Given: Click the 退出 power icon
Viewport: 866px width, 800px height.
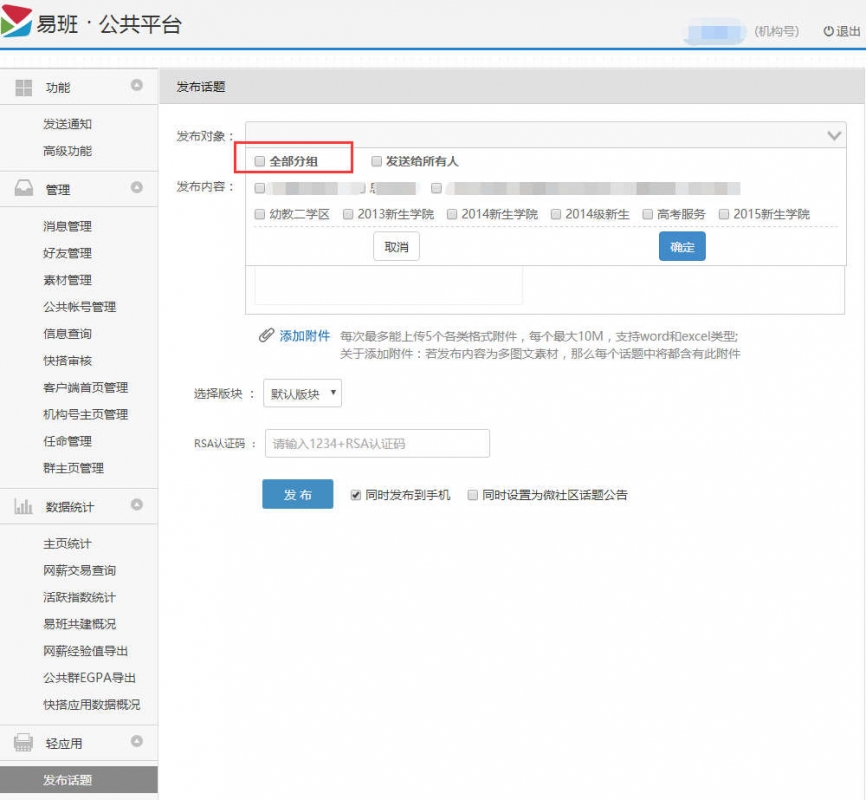Looking at the screenshot, I should point(828,32).
